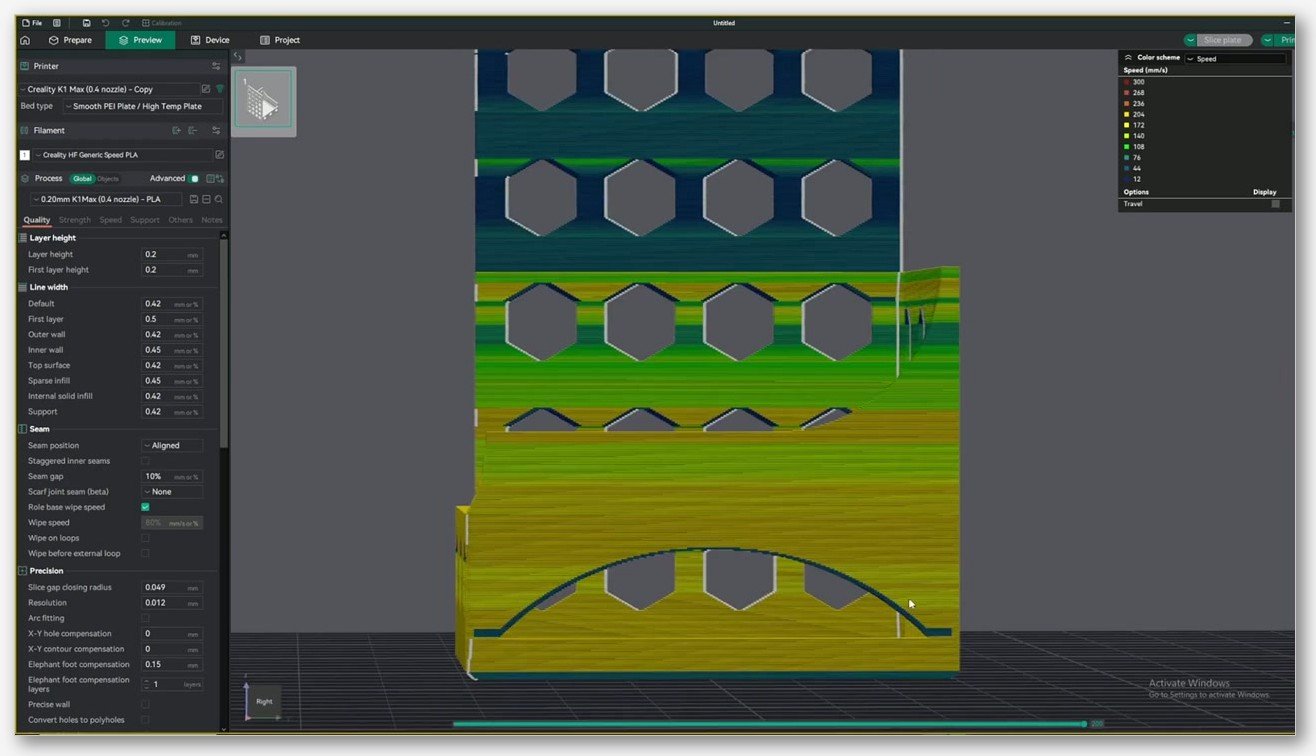
Task: Remove a filament with the minus icon
Action: 193,130
